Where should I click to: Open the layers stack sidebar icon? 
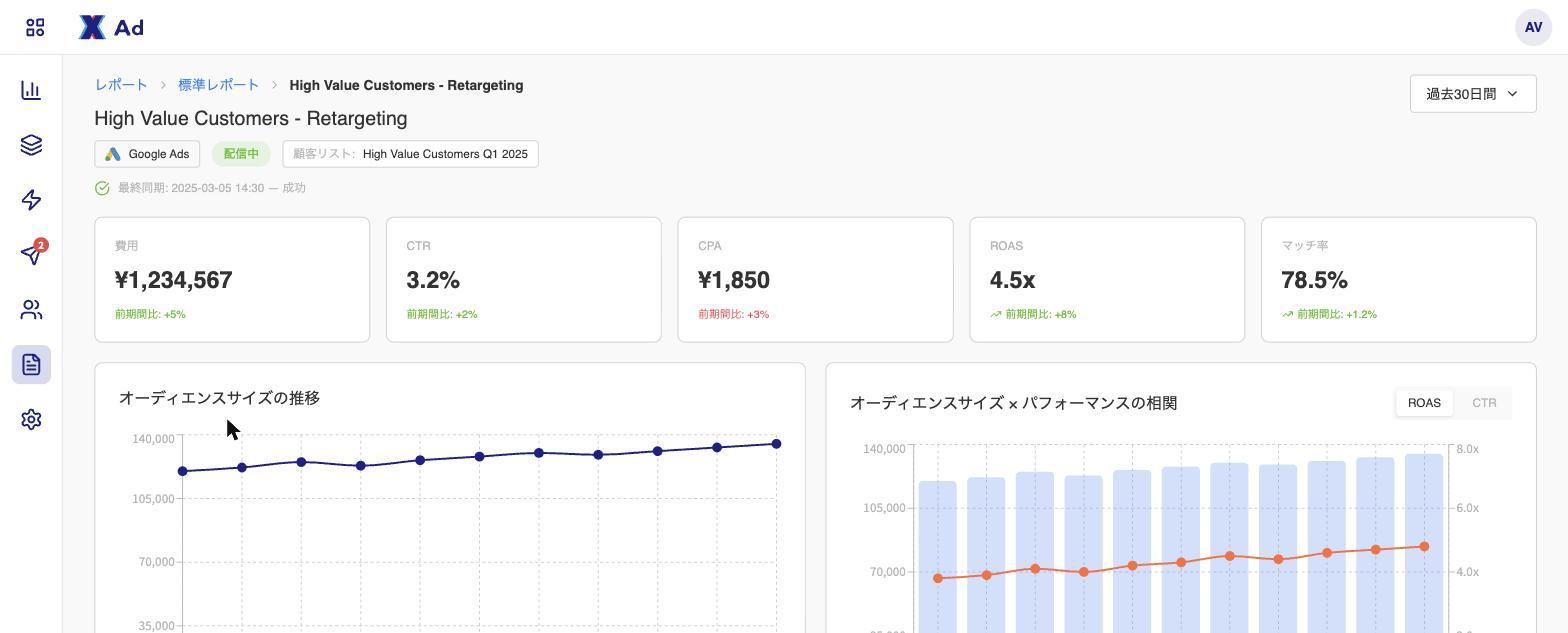coord(31,145)
